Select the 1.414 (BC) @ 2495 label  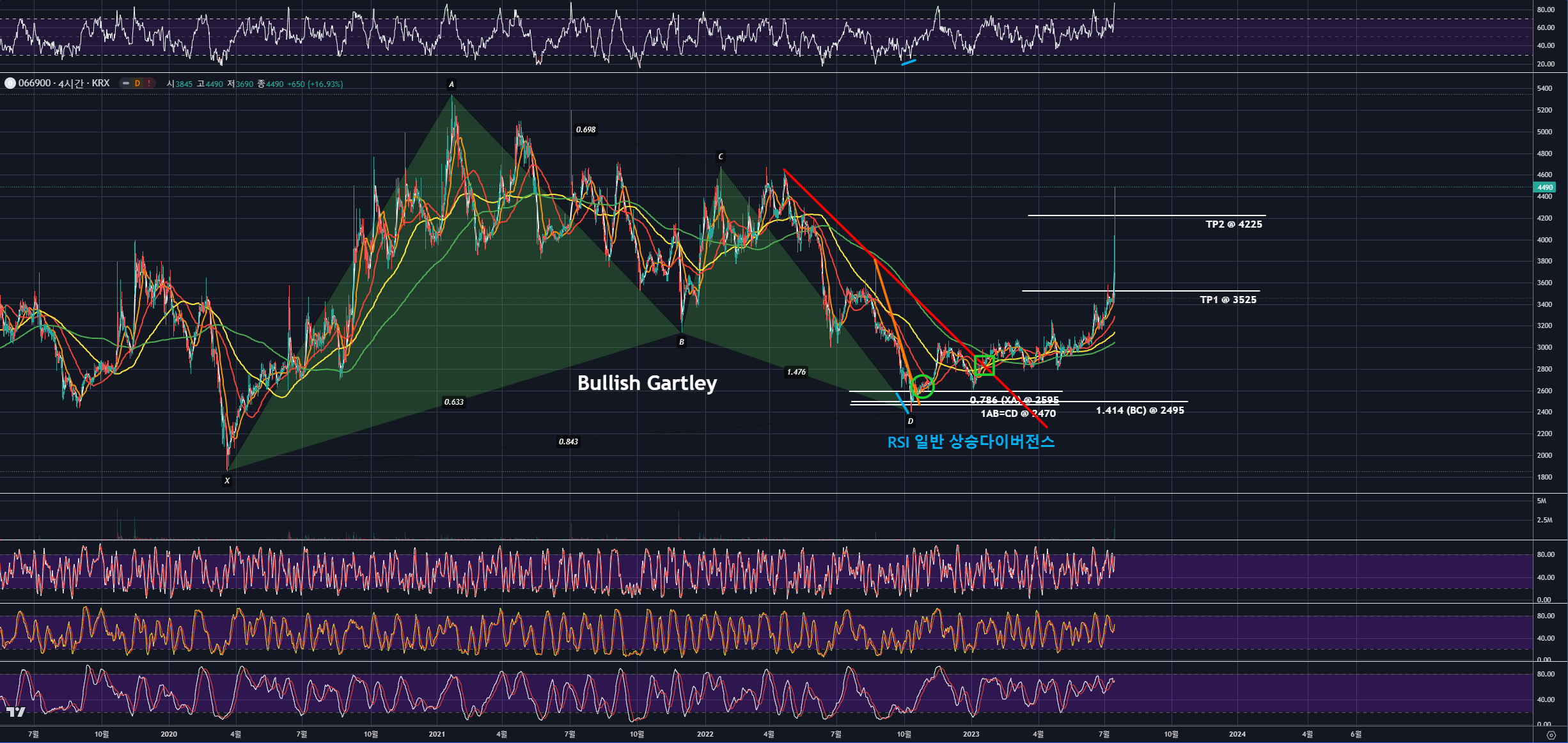coord(1140,411)
